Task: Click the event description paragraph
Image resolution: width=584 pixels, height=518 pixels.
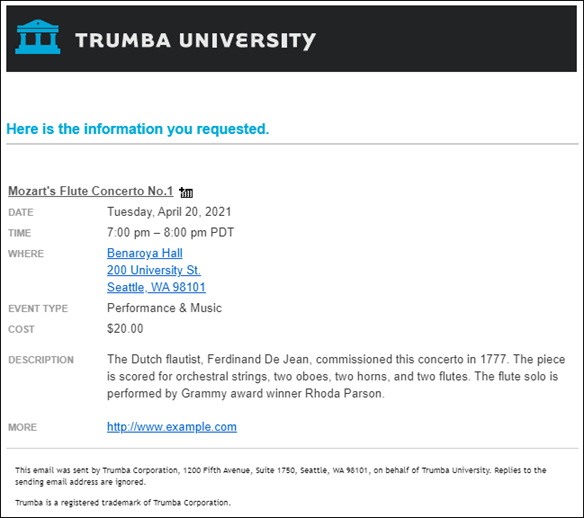Action: point(336,376)
